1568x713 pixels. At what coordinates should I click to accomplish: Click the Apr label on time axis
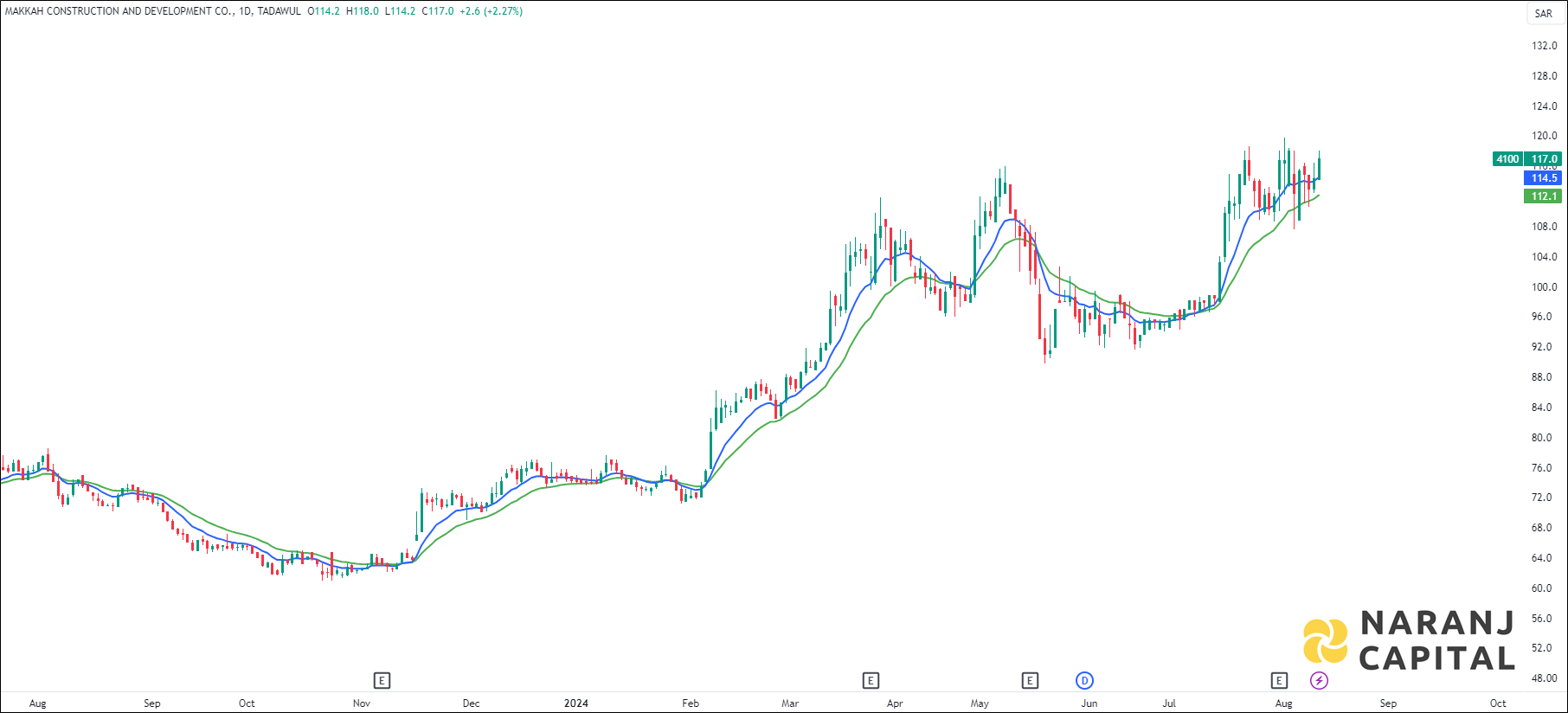coord(895,703)
